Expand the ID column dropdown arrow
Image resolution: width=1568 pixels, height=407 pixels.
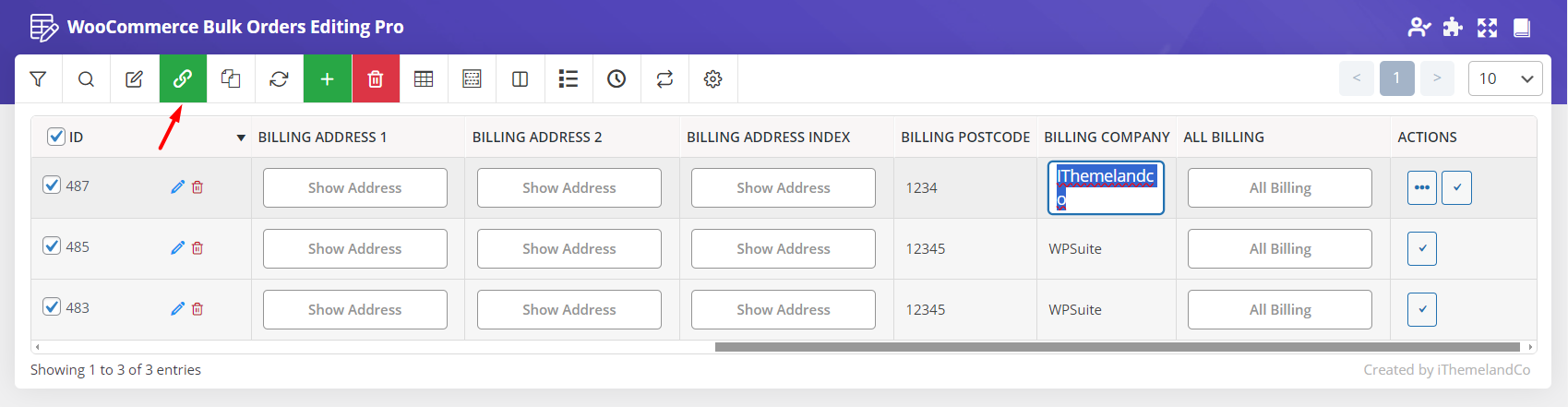pos(241,138)
